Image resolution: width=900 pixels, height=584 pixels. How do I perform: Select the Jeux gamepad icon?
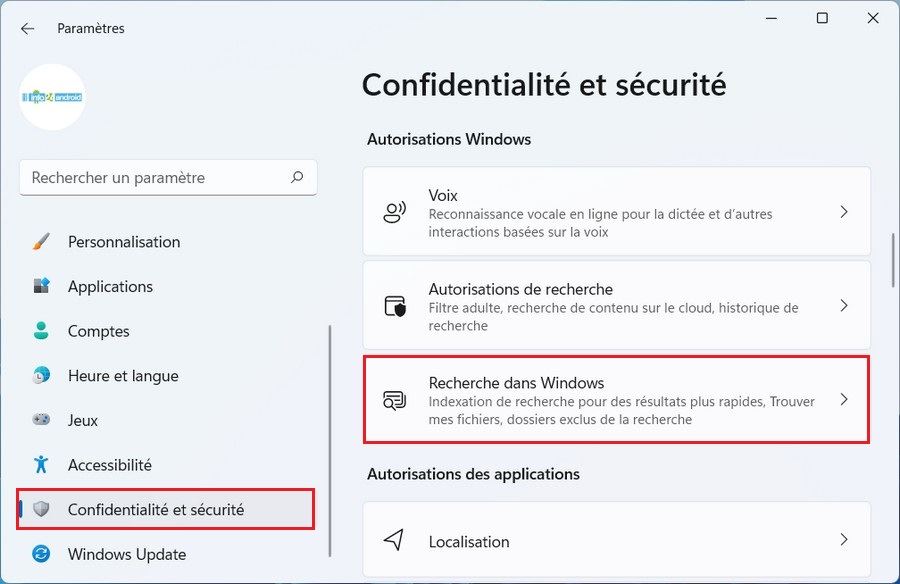[x=39, y=420]
